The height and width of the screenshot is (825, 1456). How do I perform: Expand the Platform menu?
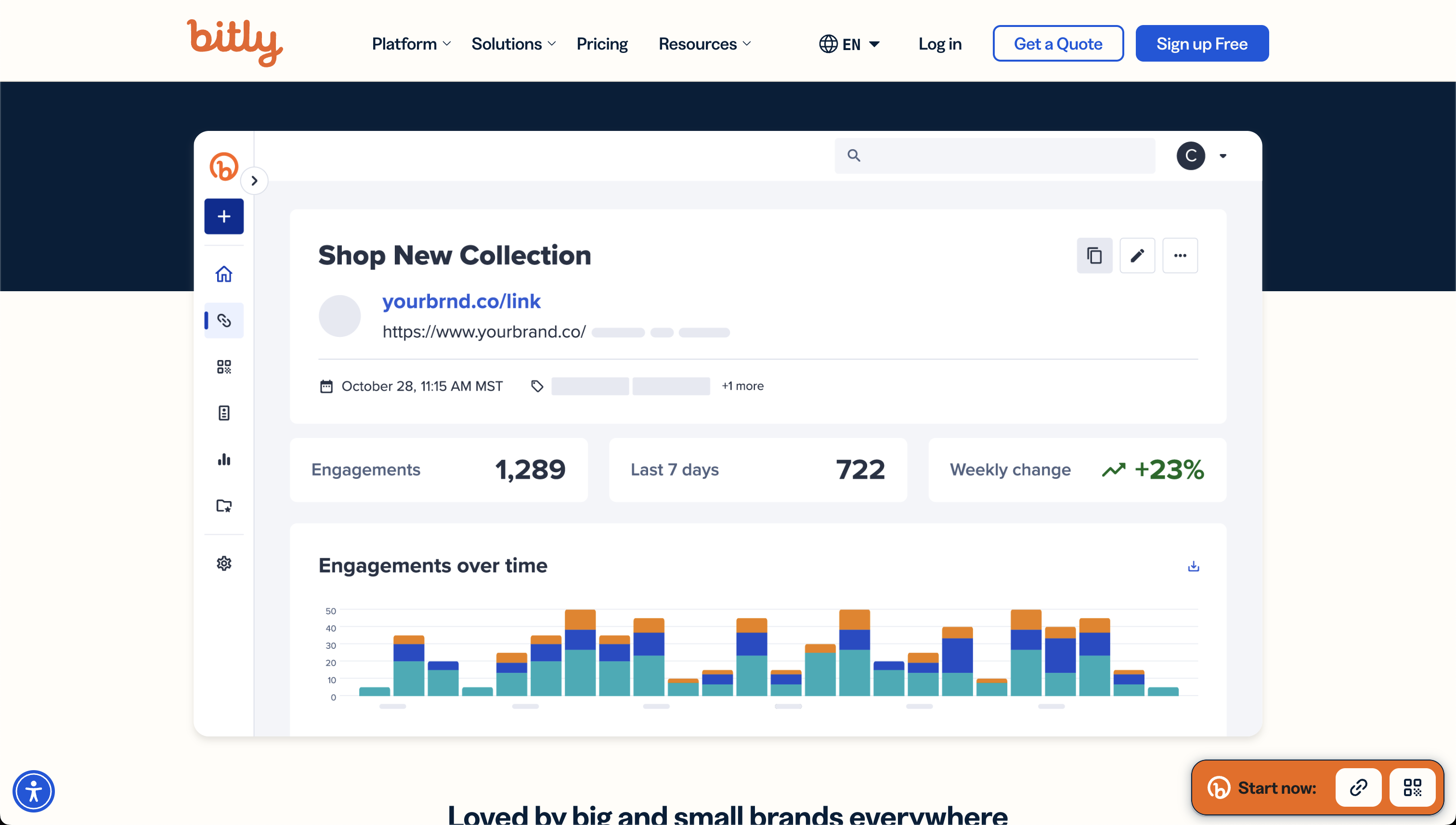(x=411, y=44)
